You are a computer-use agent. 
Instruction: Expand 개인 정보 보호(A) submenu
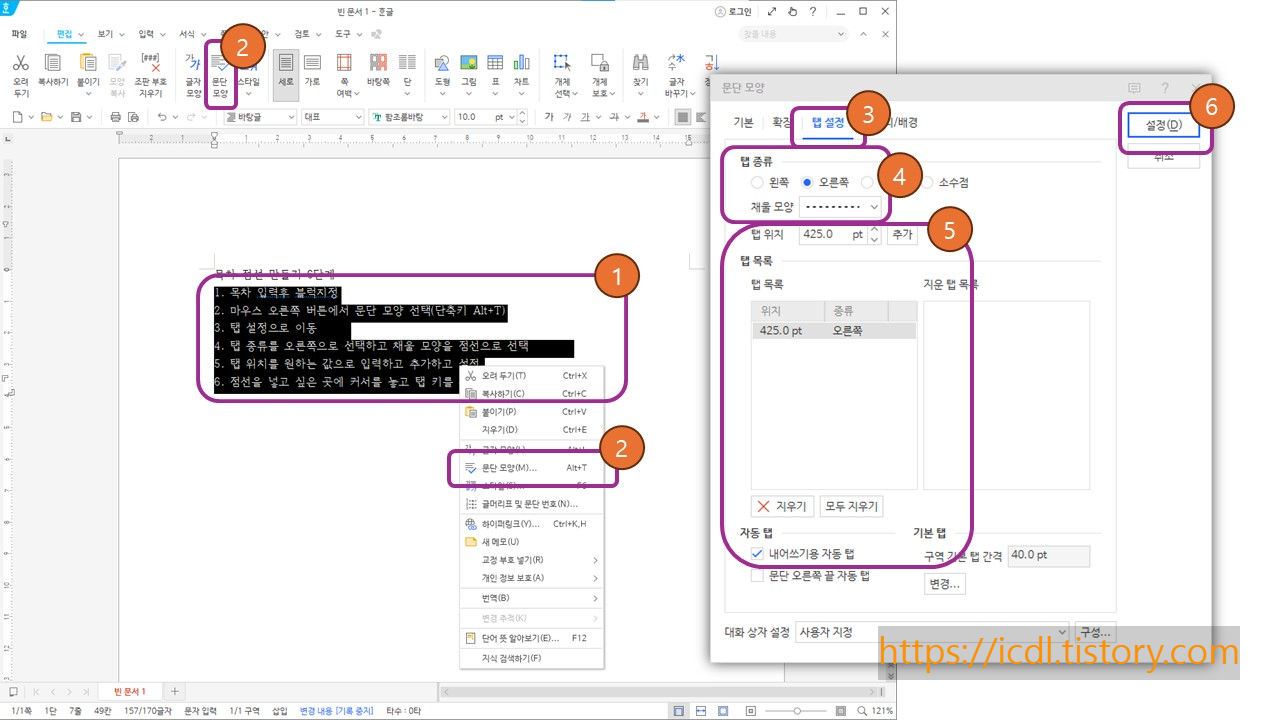(x=531, y=578)
